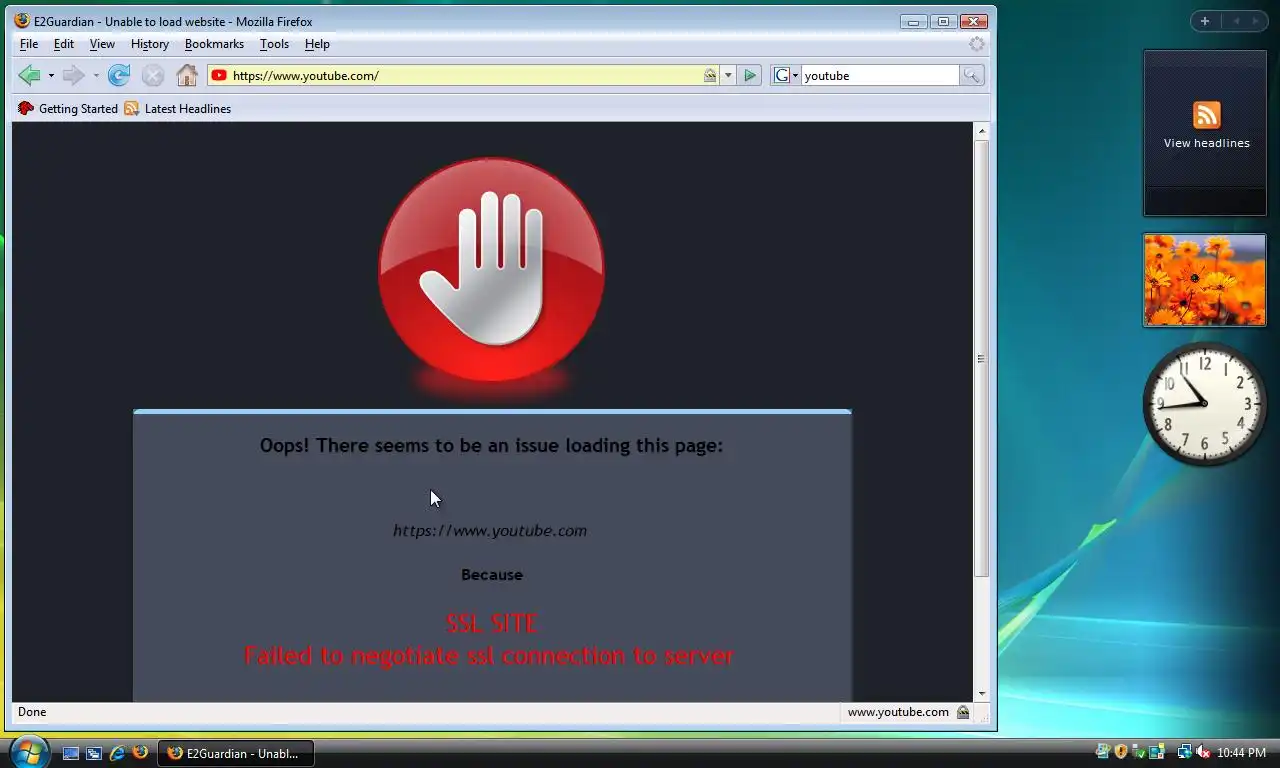Click the network connection tray icon
Viewport: 1280px width, 768px height.
(x=1184, y=752)
